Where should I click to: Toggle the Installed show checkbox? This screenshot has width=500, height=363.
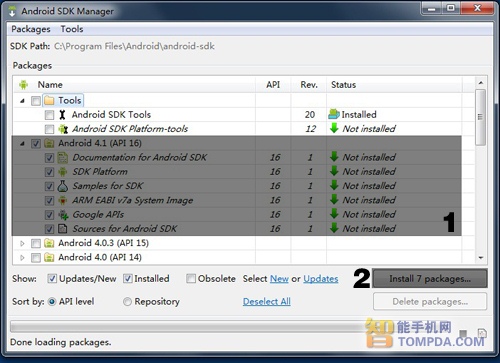(x=128, y=278)
